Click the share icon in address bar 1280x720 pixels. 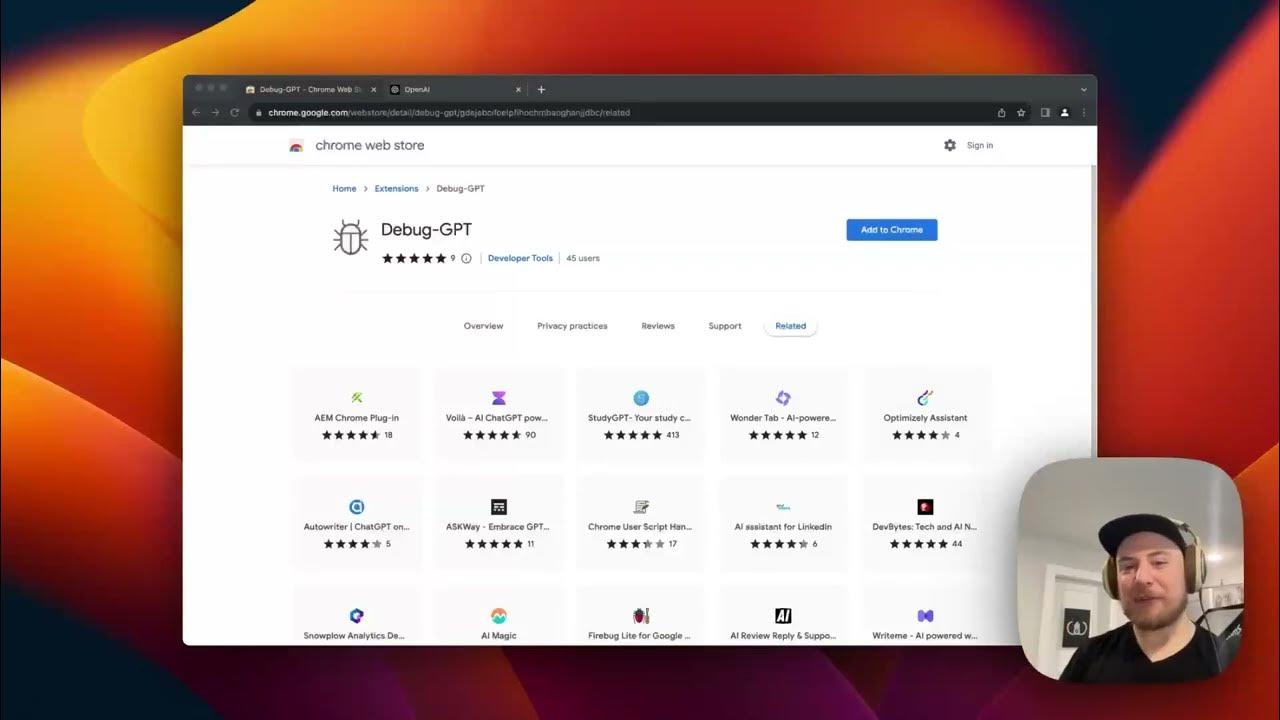[x=1001, y=113]
